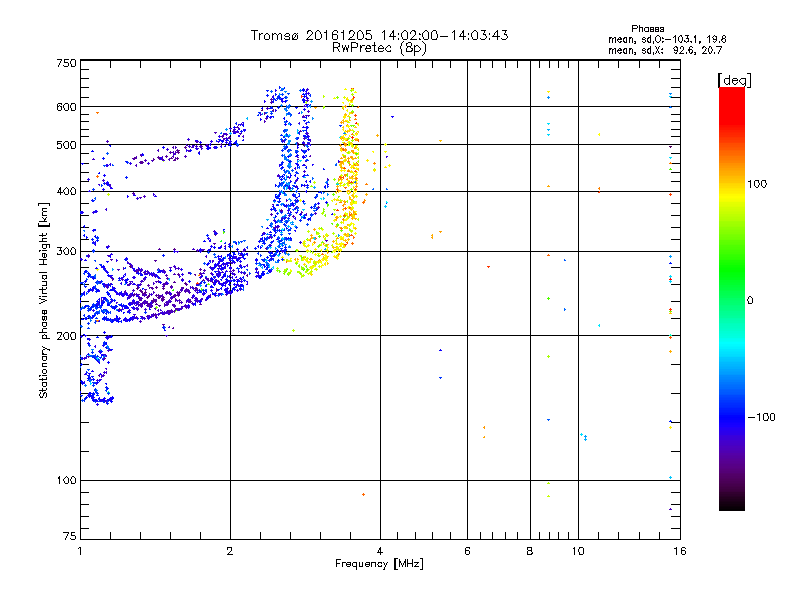Click the y-axis tick label "100"
Screen dimensions: 800x600
coord(66,480)
